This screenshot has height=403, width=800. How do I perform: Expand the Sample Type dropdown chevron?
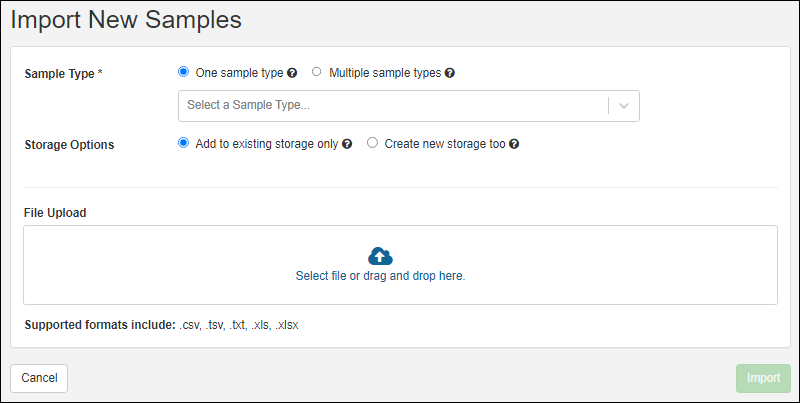click(x=623, y=106)
